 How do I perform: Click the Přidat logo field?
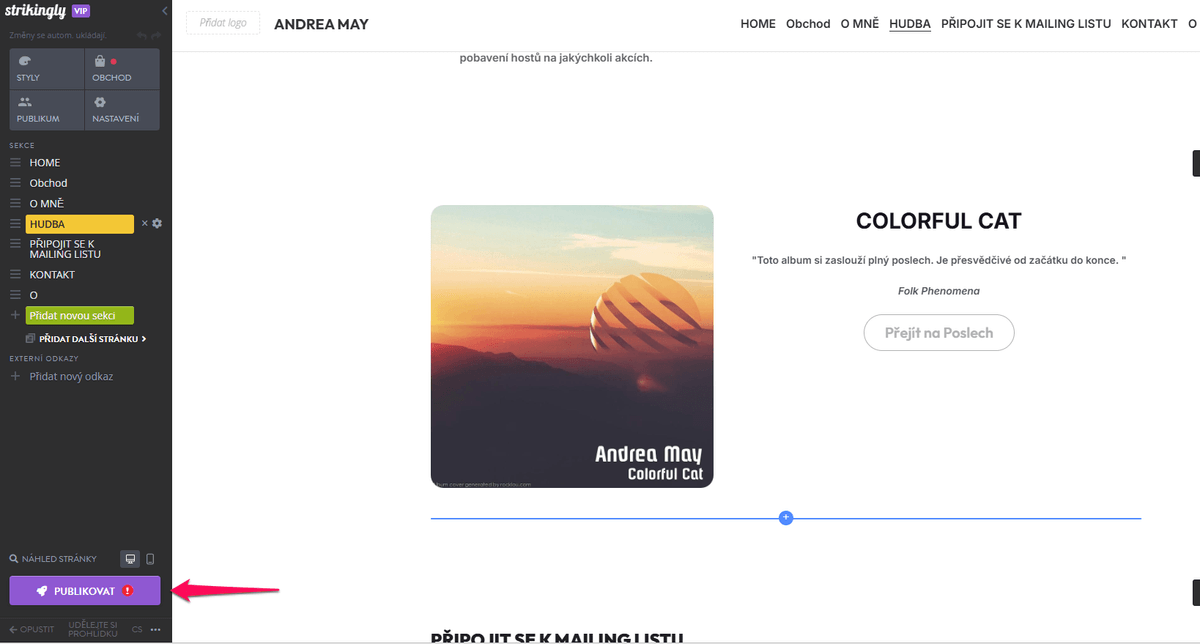coord(222,22)
